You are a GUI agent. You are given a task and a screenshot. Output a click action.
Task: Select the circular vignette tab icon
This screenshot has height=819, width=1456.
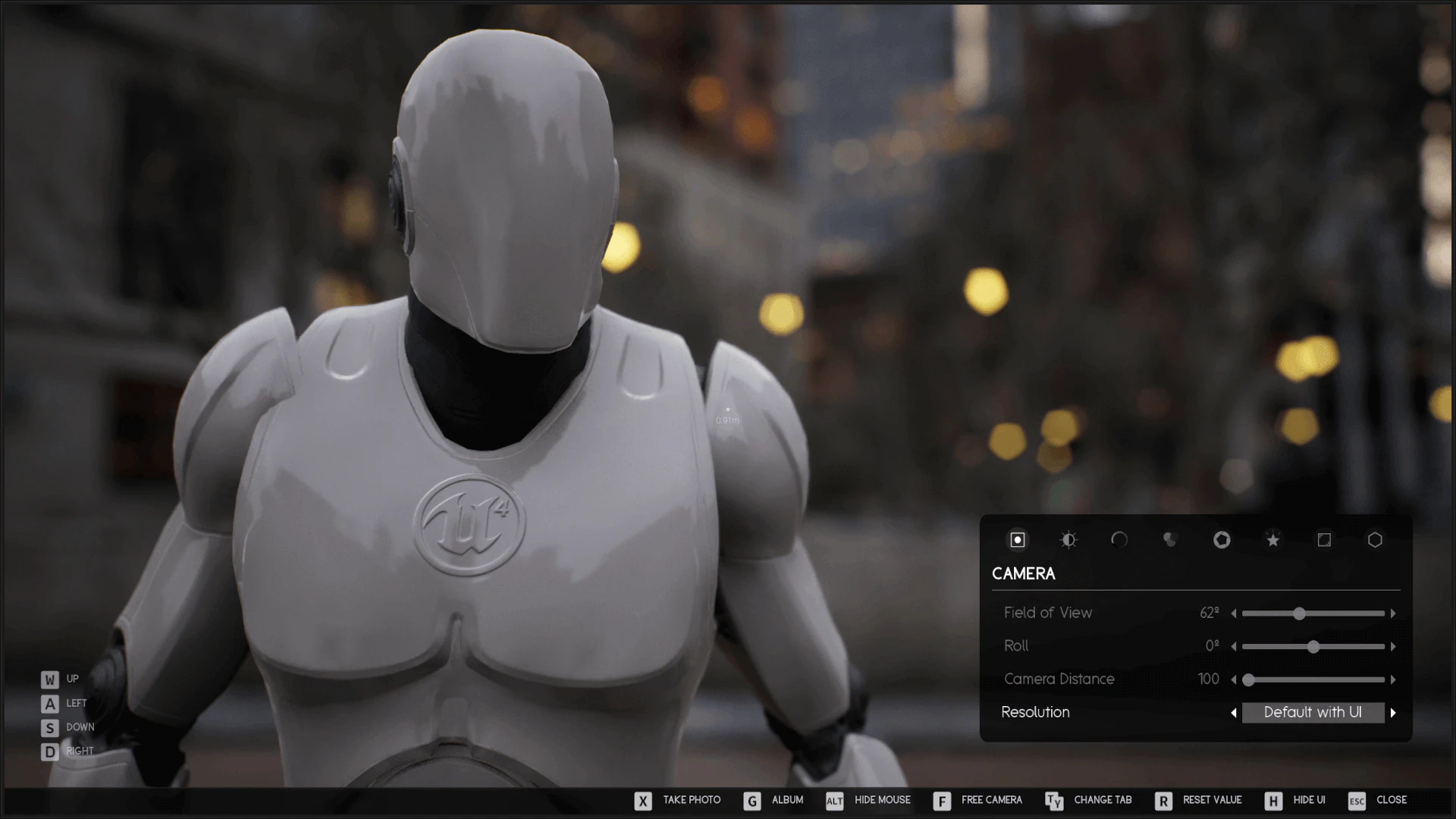coord(1119,540)
